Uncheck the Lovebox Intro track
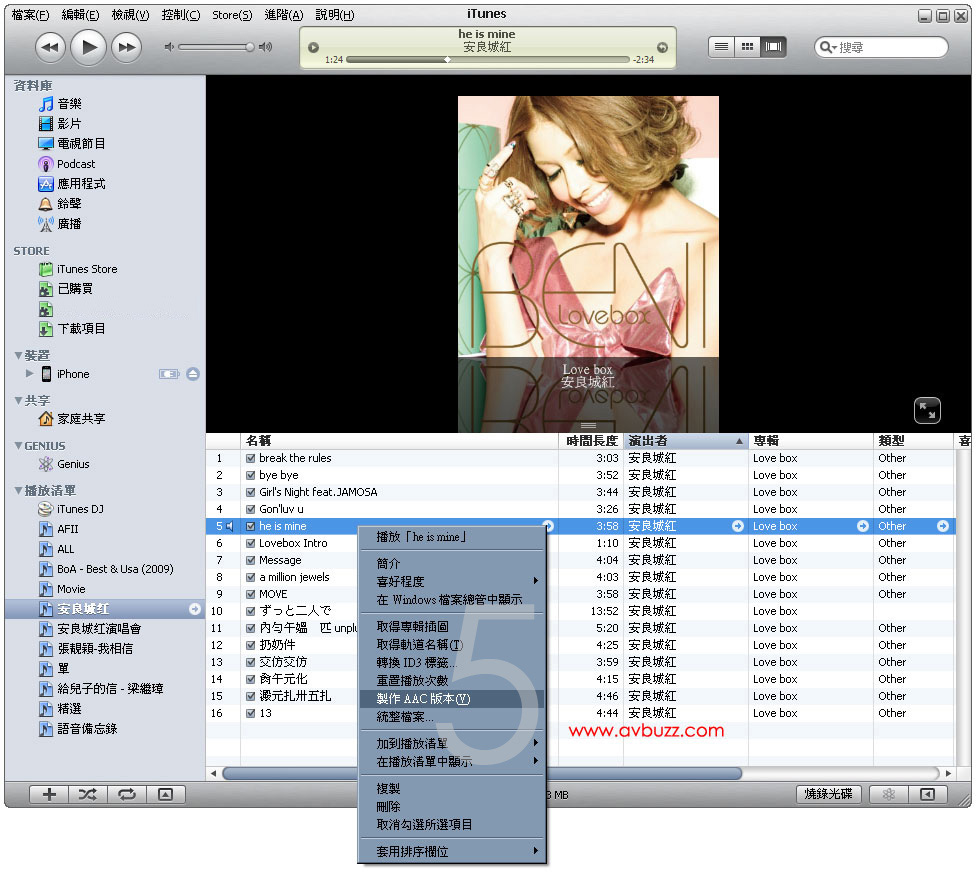This screenshot has height=876, width=977. (x=250, y=543)
